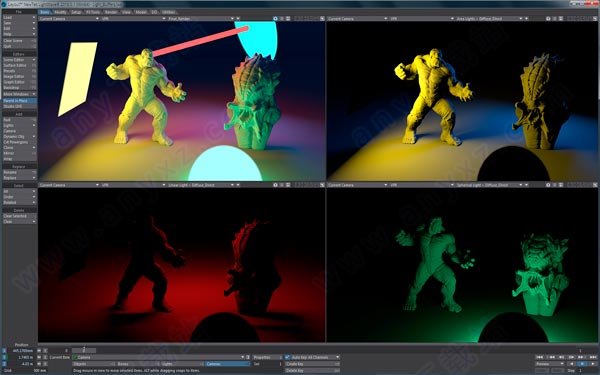The height and width of the screenshot is (375, 600).
Task: Maximize the Final_Render viewport using its corner icon
Action: 322,18
